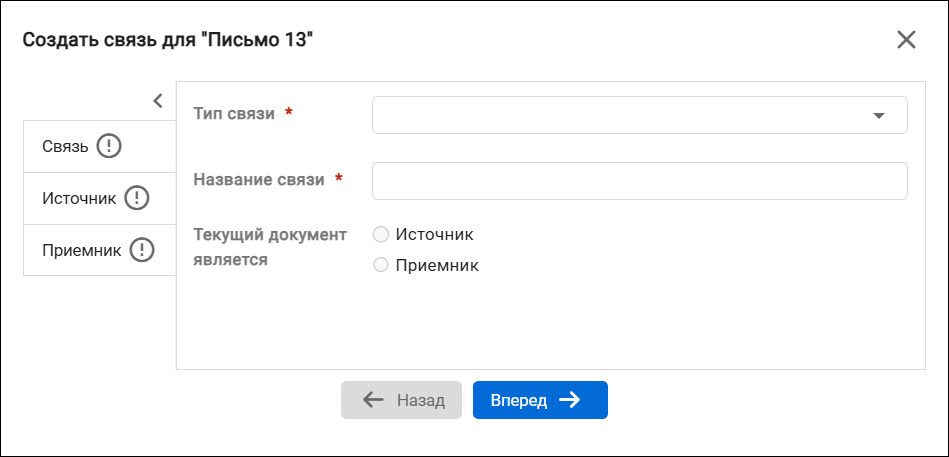Close the Создать связь dialog
The width and height of the screenshot is (949, 457).
point(906,40)
